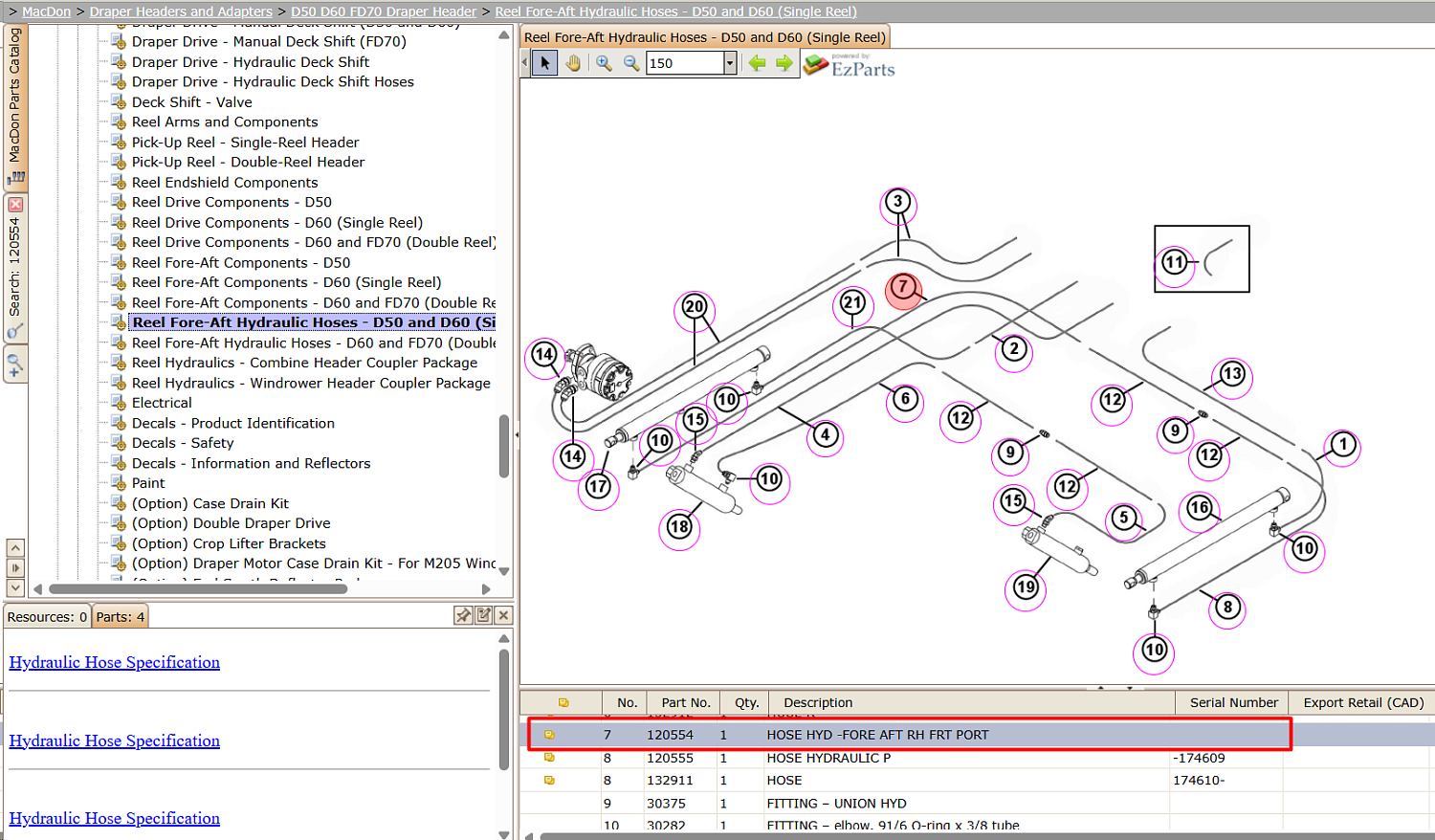The height and width of the screenshot is (840, 1435).
Task: Open Draper Headers and Adapters breadcrumb link
Action: (x=181, y=11)
